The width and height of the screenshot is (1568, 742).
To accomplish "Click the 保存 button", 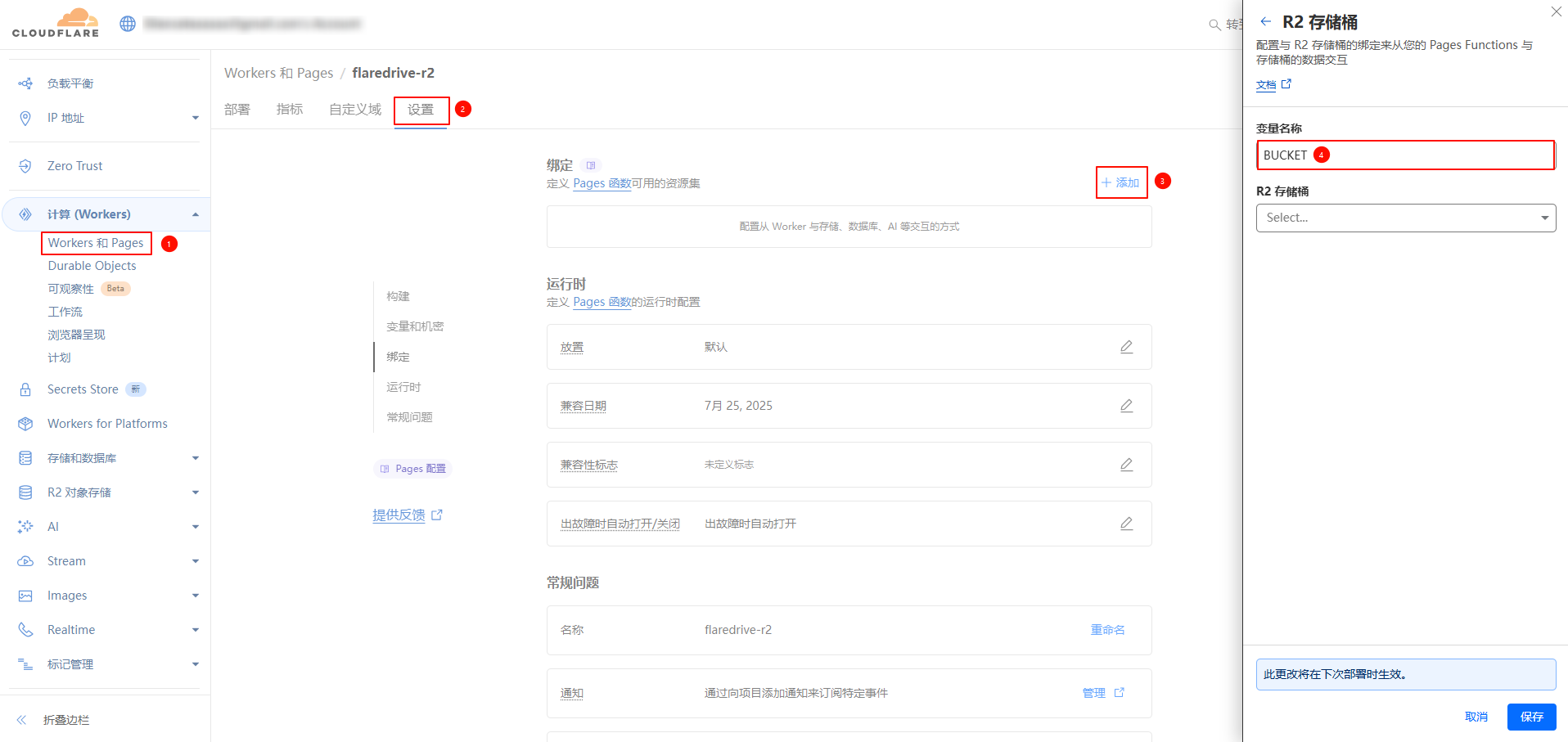I will point(1531,717).
